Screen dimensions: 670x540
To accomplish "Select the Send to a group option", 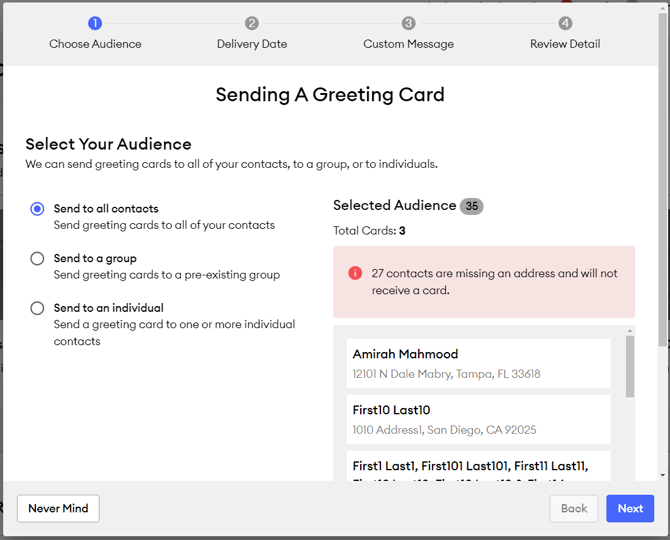I will coord(37,258).
